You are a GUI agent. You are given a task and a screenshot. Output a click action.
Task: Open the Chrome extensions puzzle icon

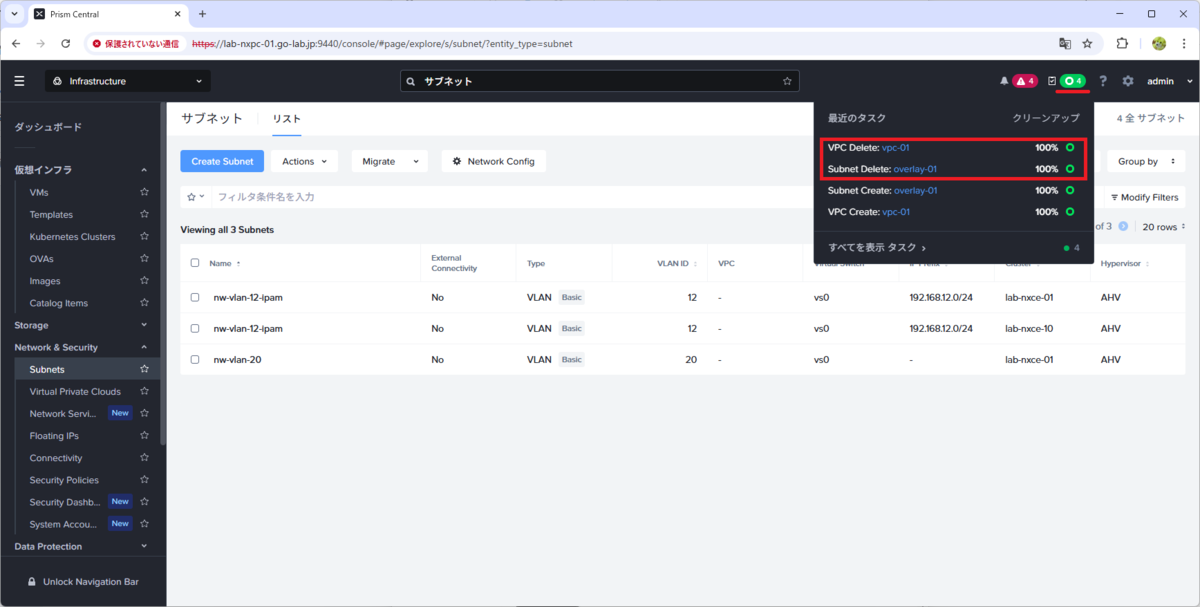click(x=1122, y=44)
